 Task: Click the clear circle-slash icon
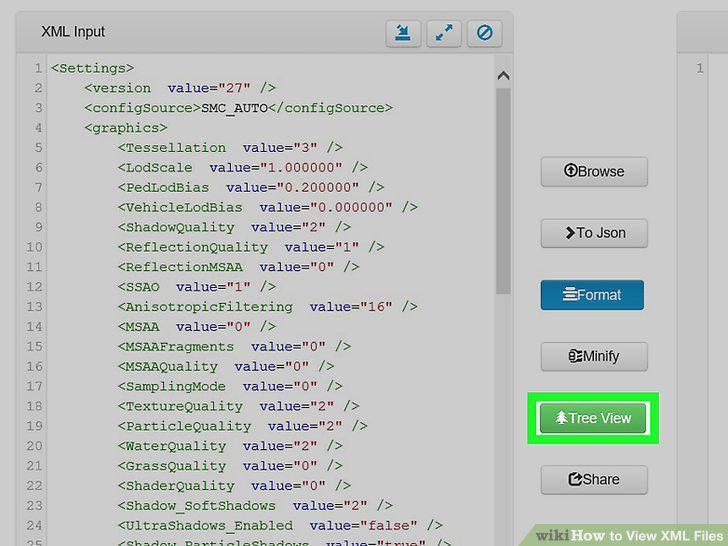pyautogui.click(x=484, y=33)
